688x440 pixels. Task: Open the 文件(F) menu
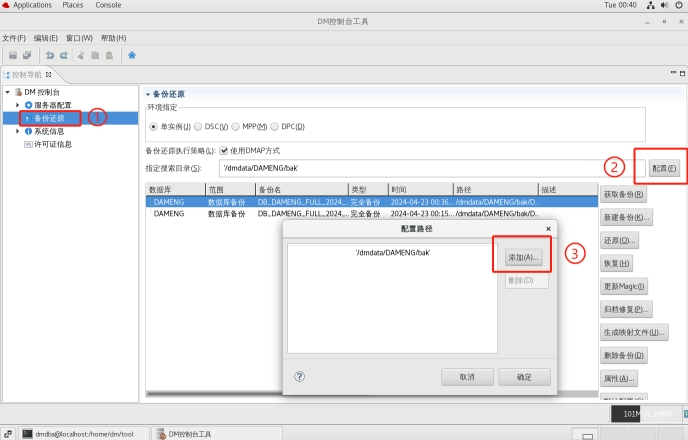(13, 38)
